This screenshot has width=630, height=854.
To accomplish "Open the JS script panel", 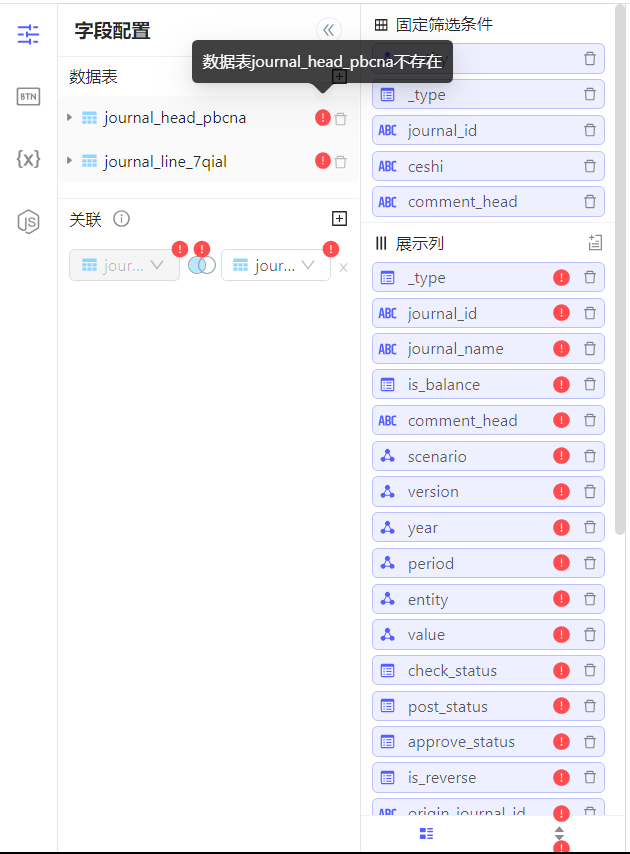I will pyautogui.click(x=28, y=221).
